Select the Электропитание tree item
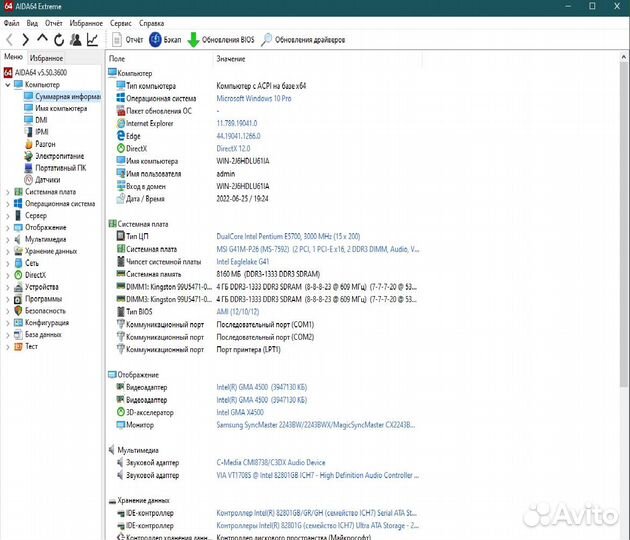630x540 pixels. click(54, 156)
